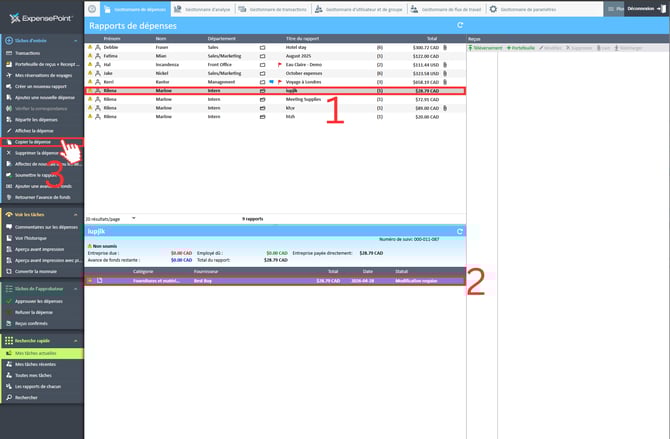
Task: Select Approuver les dépenses in sidebar
Action: click(x=37, y=300)
